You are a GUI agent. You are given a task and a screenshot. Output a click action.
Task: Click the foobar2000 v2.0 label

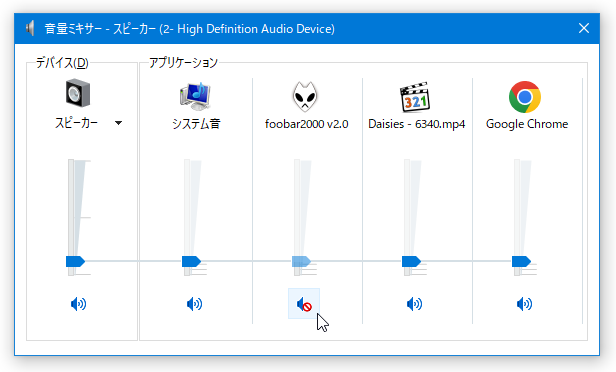click(x=306, y=124)
